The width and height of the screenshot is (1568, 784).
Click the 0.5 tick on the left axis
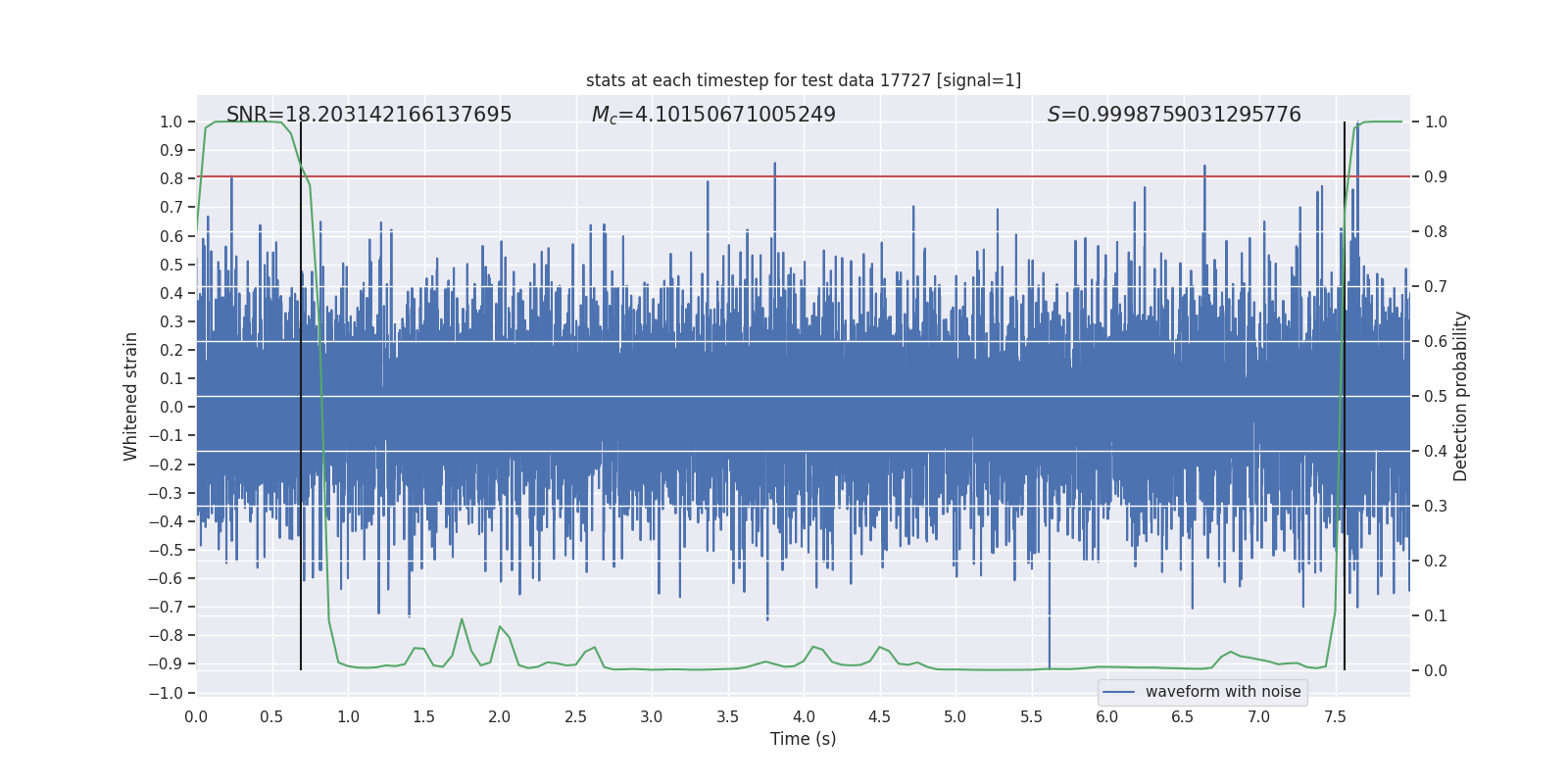coord(171,265)
